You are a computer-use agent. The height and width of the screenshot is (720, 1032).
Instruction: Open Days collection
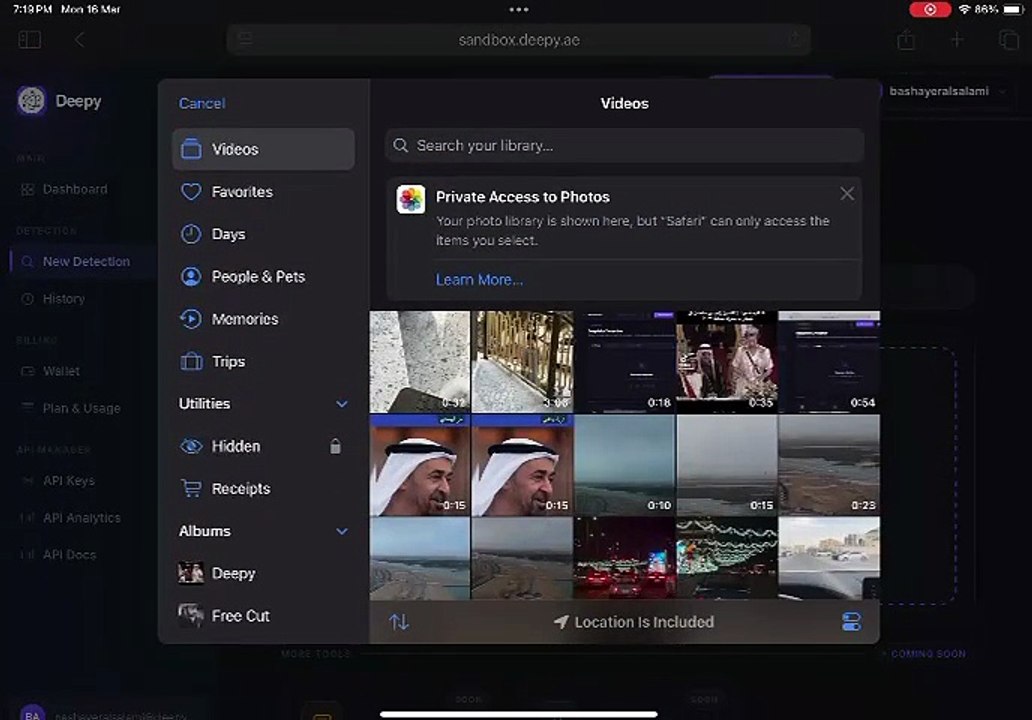tap(263, 234)
